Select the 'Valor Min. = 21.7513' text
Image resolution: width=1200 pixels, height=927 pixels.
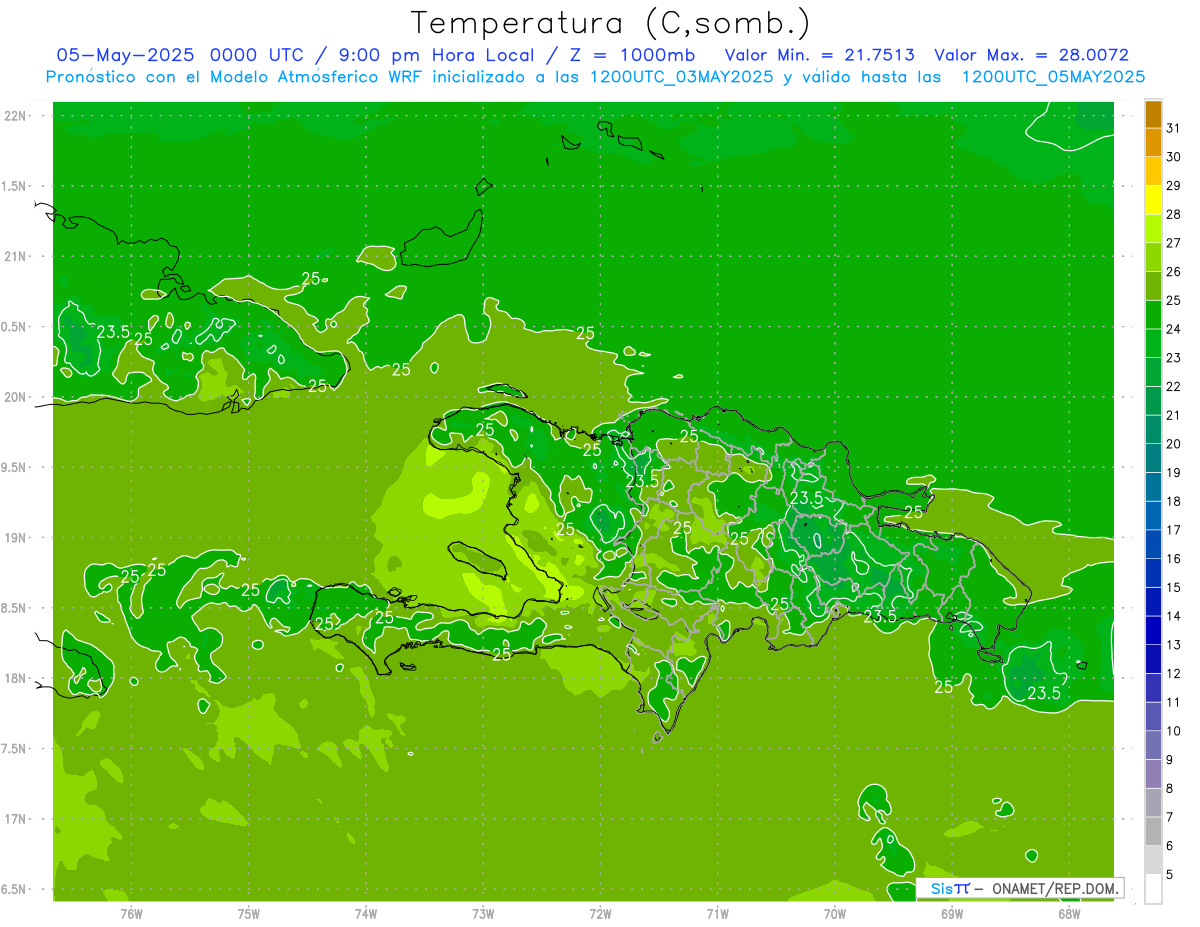[819, 55]
